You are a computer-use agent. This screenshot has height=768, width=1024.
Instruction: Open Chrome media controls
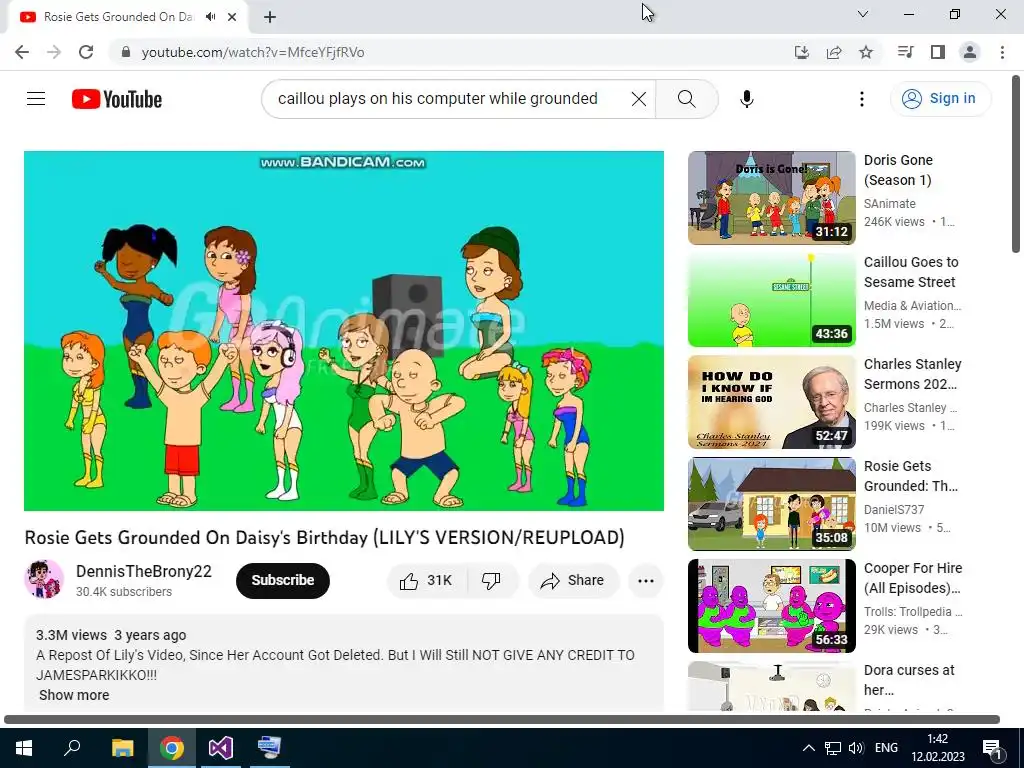pyautogui.click(x=905, y=52)
